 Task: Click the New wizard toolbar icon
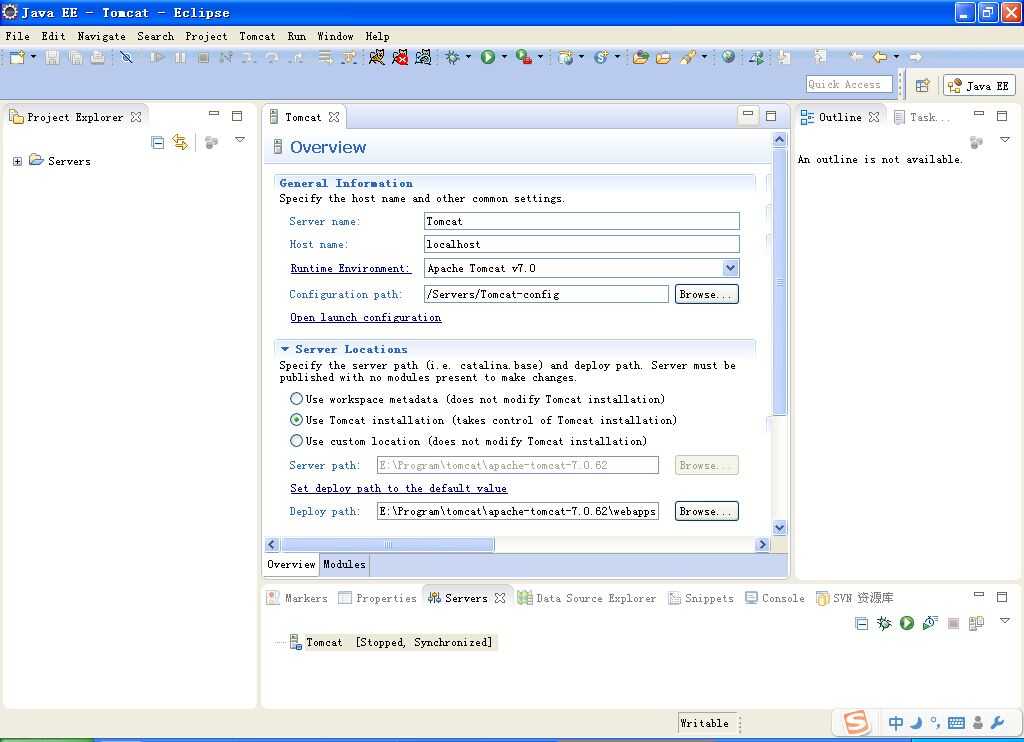[x=18, y=57]
